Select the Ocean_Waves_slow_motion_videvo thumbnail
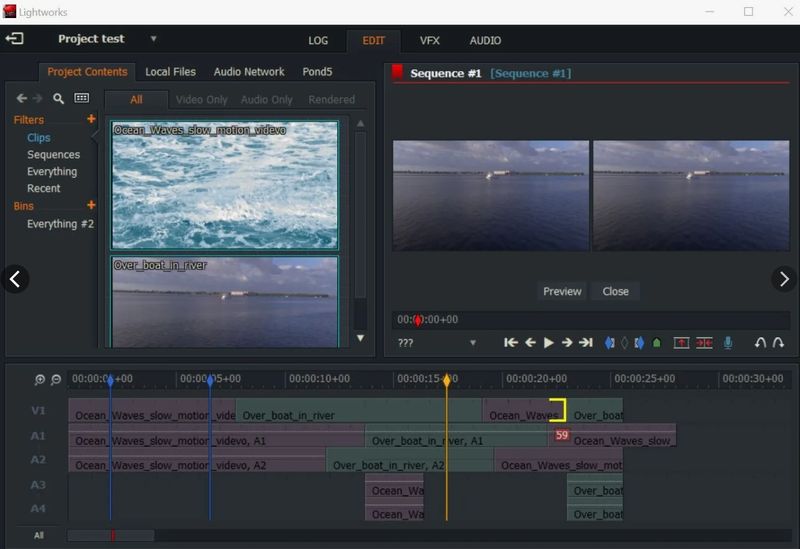The height and width of the screenshot is (549, 800). [x=225, y=185]
